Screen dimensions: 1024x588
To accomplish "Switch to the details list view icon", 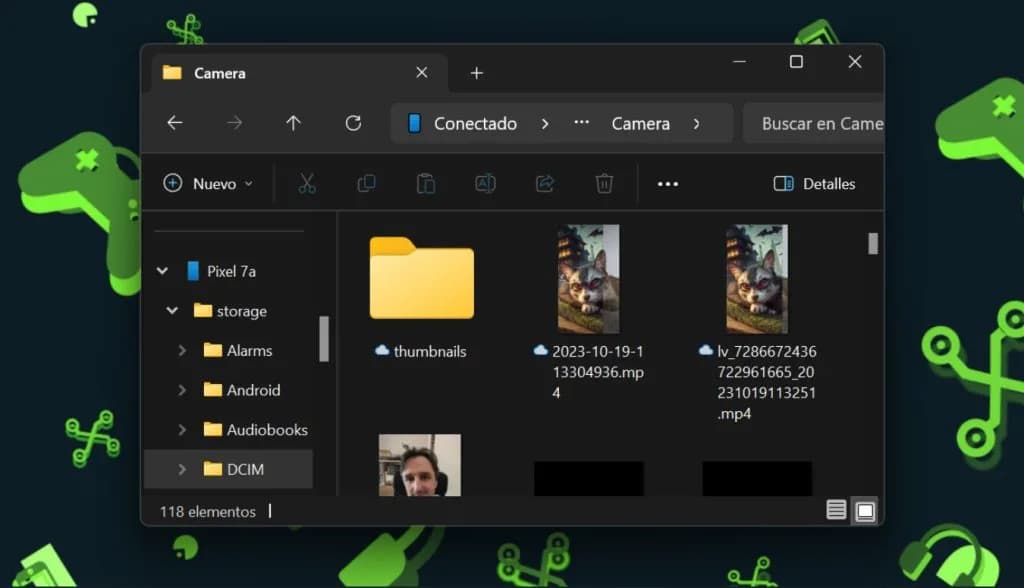I will [x=836, y=510].
